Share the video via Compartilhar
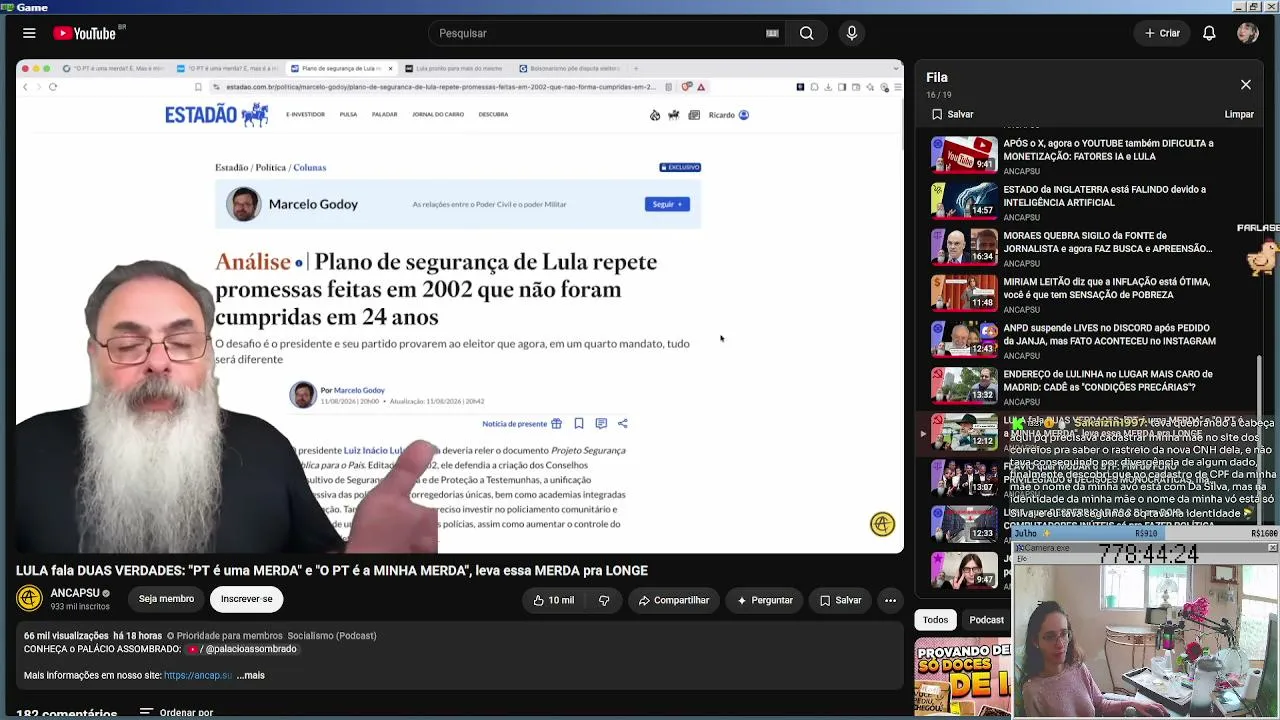This screenshot has width=1280, height=720. tap(674, 600)
